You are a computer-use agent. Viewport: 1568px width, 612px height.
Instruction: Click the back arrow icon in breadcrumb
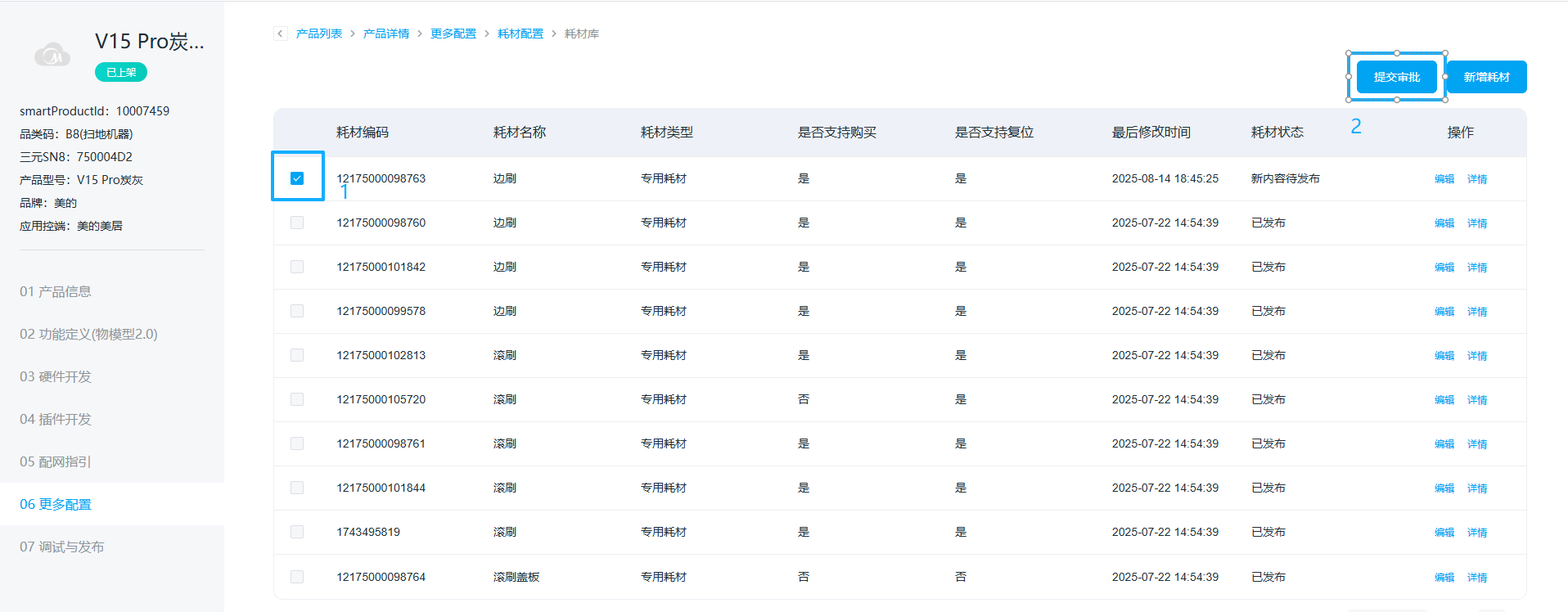281,34
